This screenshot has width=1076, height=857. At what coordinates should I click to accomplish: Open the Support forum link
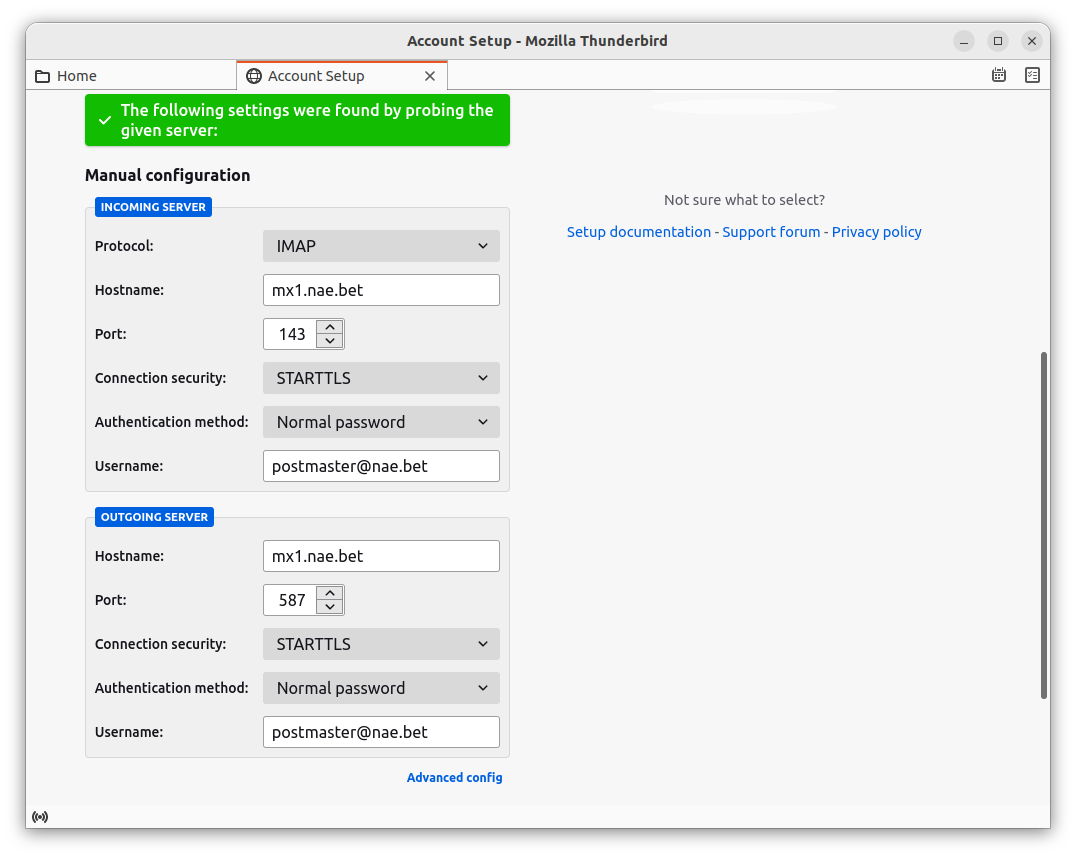tap(771, 231)
